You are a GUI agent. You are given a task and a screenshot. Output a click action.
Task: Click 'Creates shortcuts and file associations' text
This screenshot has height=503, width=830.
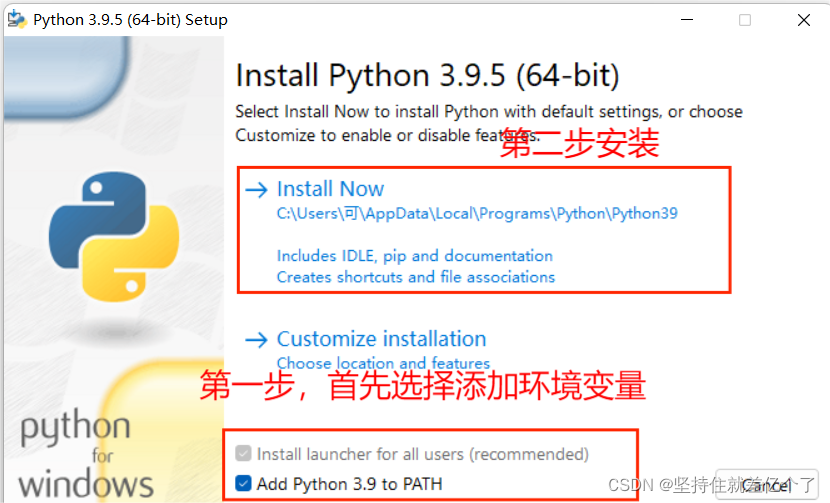pos(416,277)
